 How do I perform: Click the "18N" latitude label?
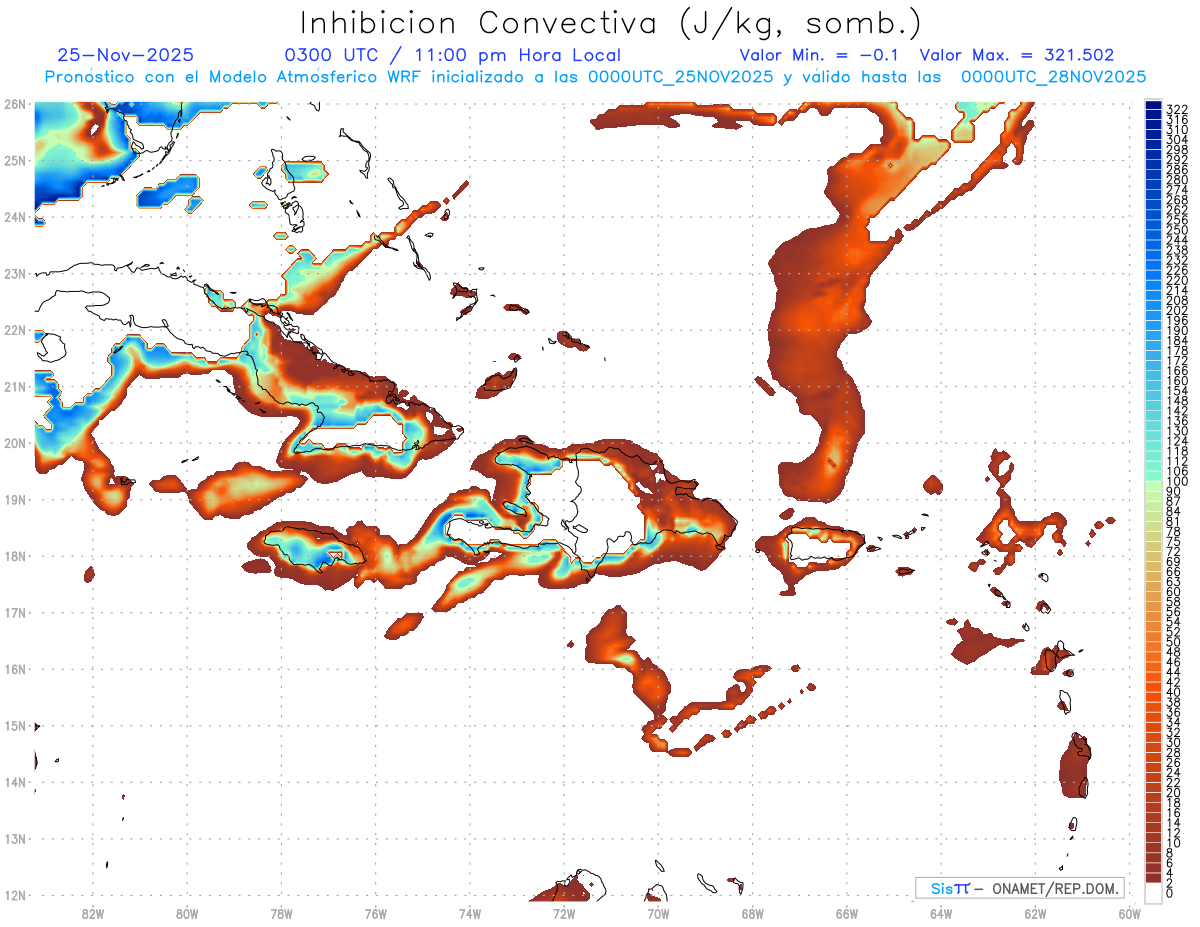[14, 556]
